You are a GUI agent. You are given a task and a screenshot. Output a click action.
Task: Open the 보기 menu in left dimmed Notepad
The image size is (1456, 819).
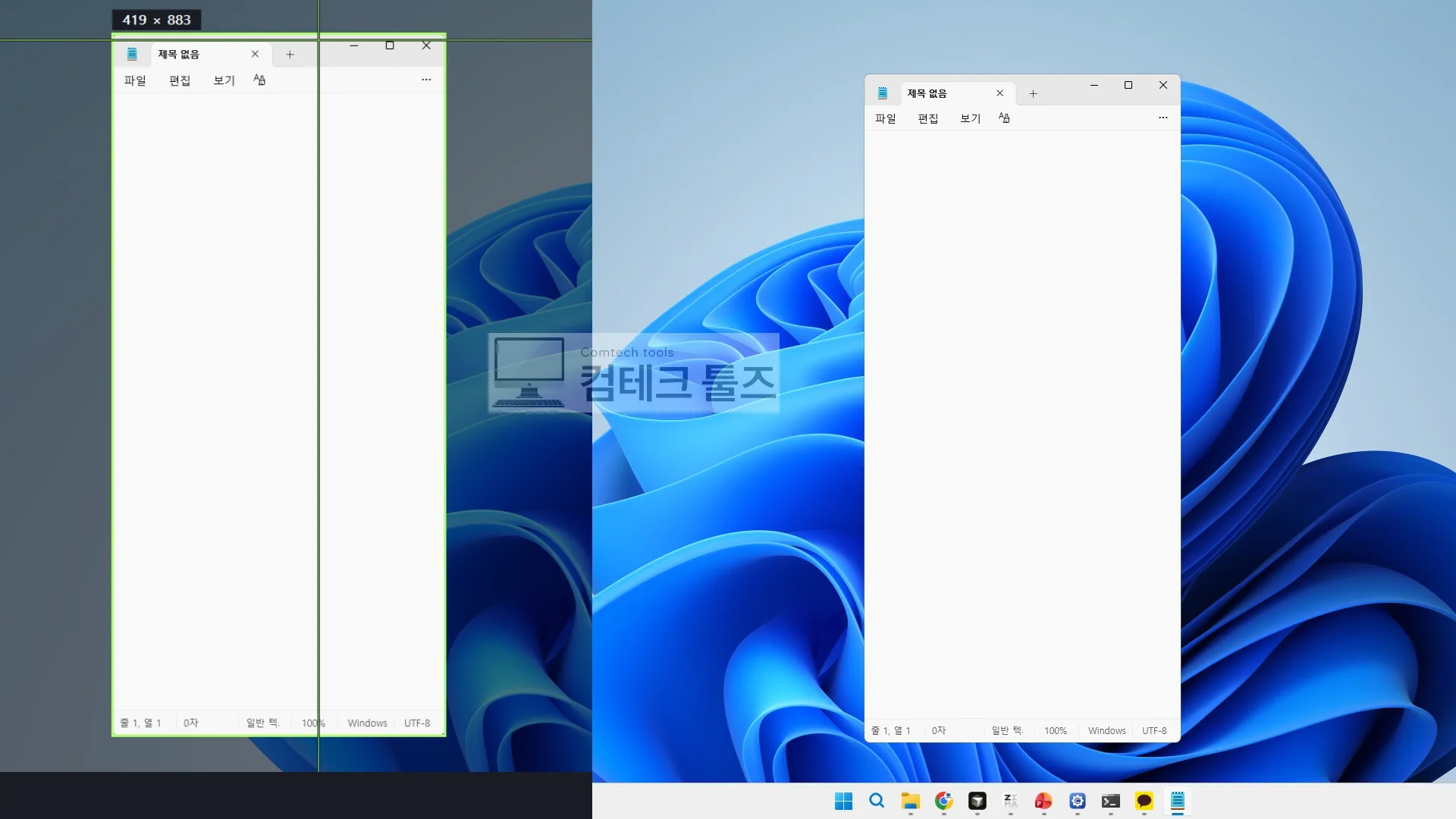click(224, 80)
